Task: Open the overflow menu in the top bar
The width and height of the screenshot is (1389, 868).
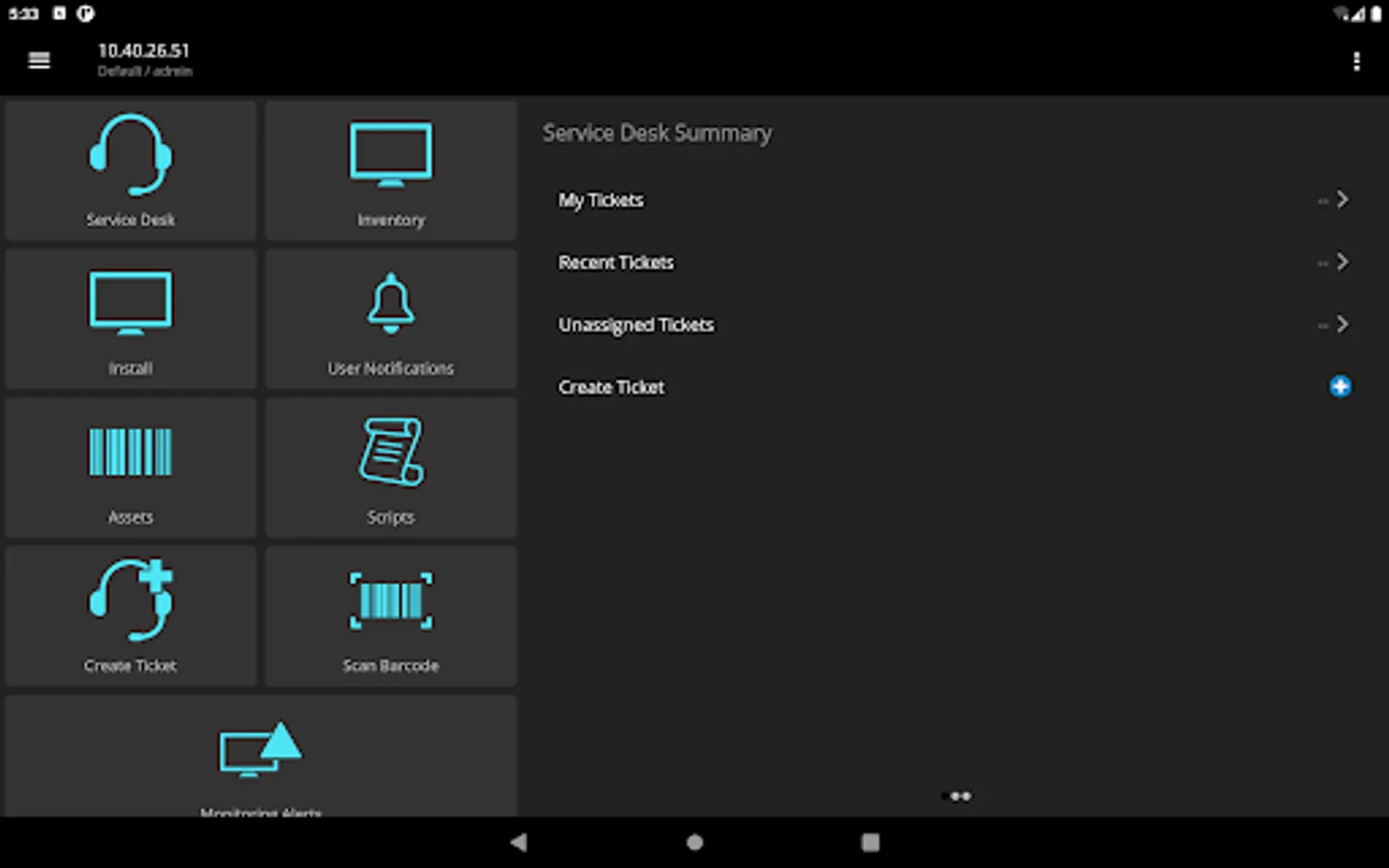Action: click(1356, 61)
